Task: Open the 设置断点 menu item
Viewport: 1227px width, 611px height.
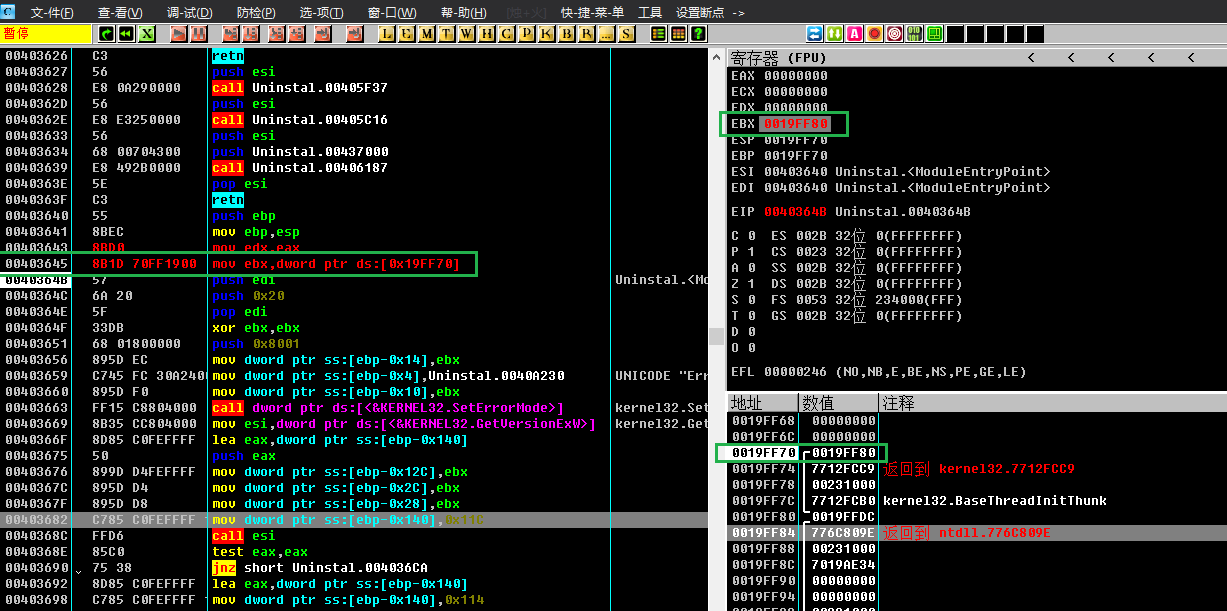Action: [x=710, y=13]
